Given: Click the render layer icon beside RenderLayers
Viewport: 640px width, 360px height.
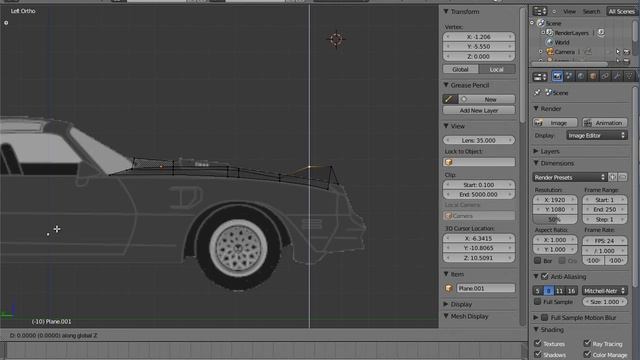Looking at the screenshot, I should tap(601, 33).
